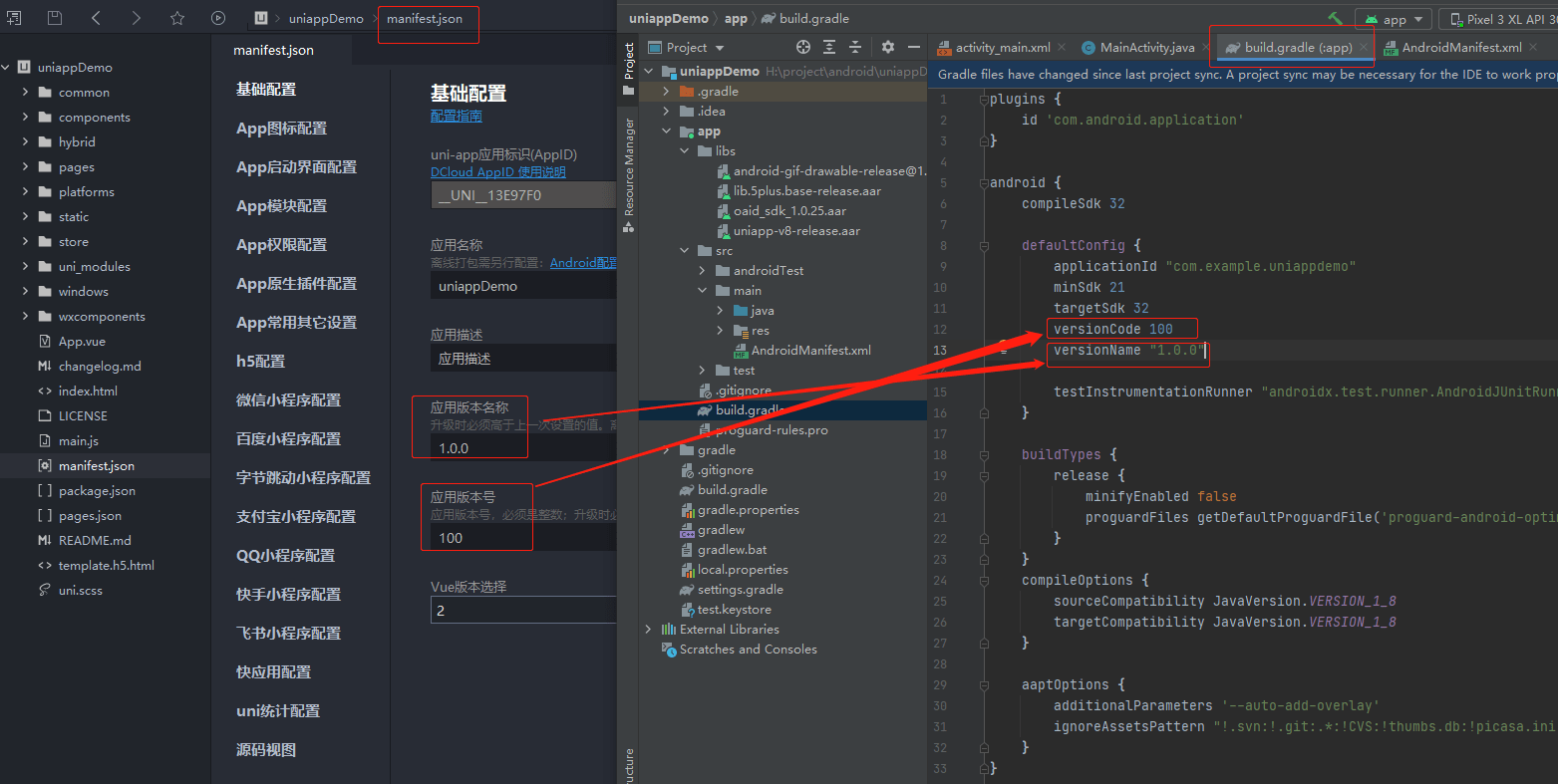Click the Expand All icon in Project panel
The height and width of the screenshot is (784, 1558).
click(829, 47)
